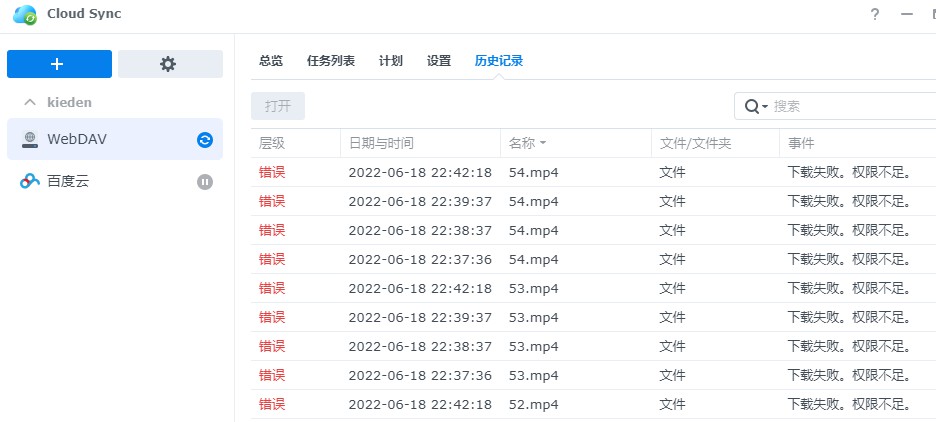Select 54.mp4 log entry at 22:37:36

(x=593, y=260)
